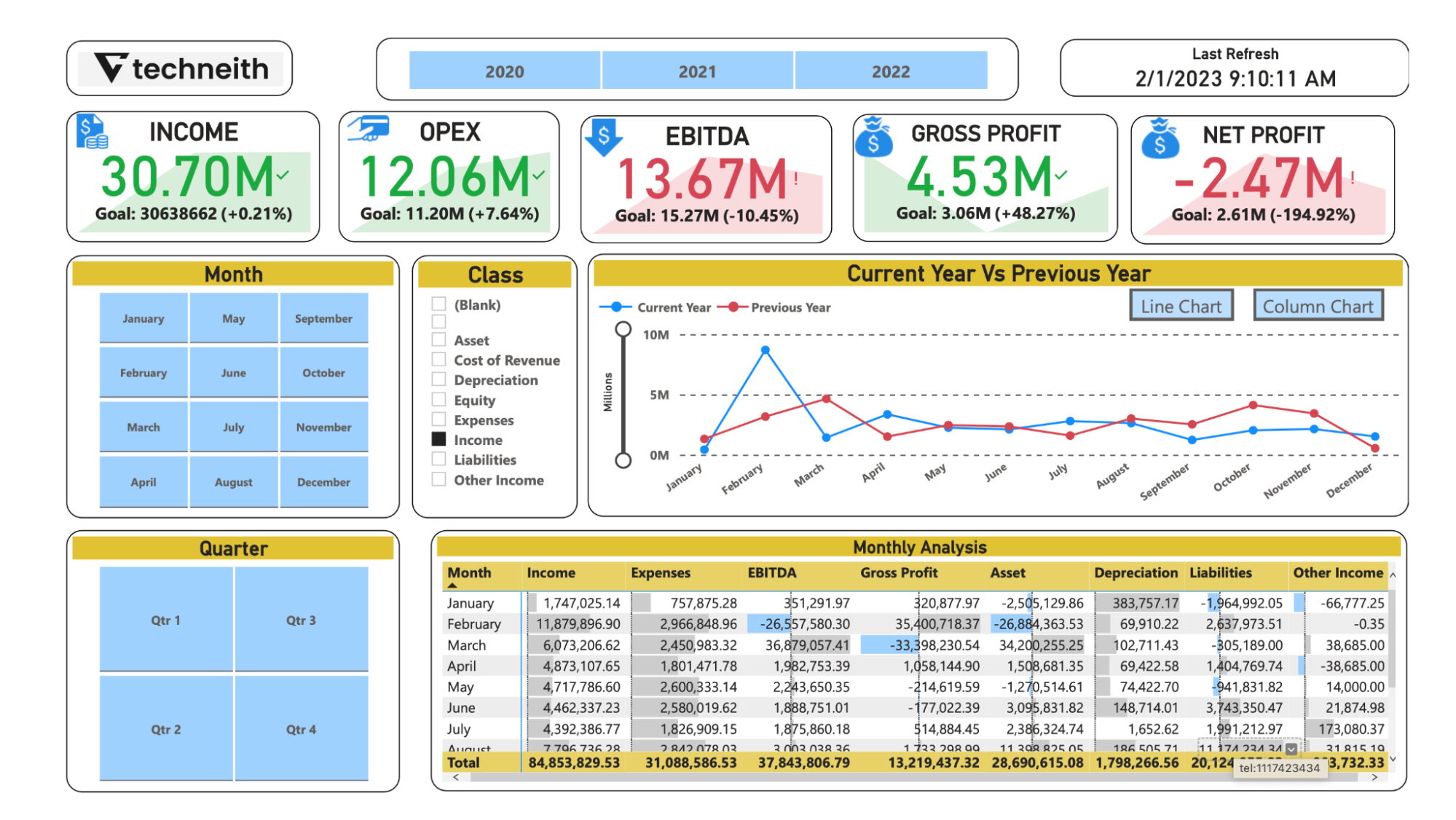
Task: Switch to Column Chart view
Action: (1318, 307)
